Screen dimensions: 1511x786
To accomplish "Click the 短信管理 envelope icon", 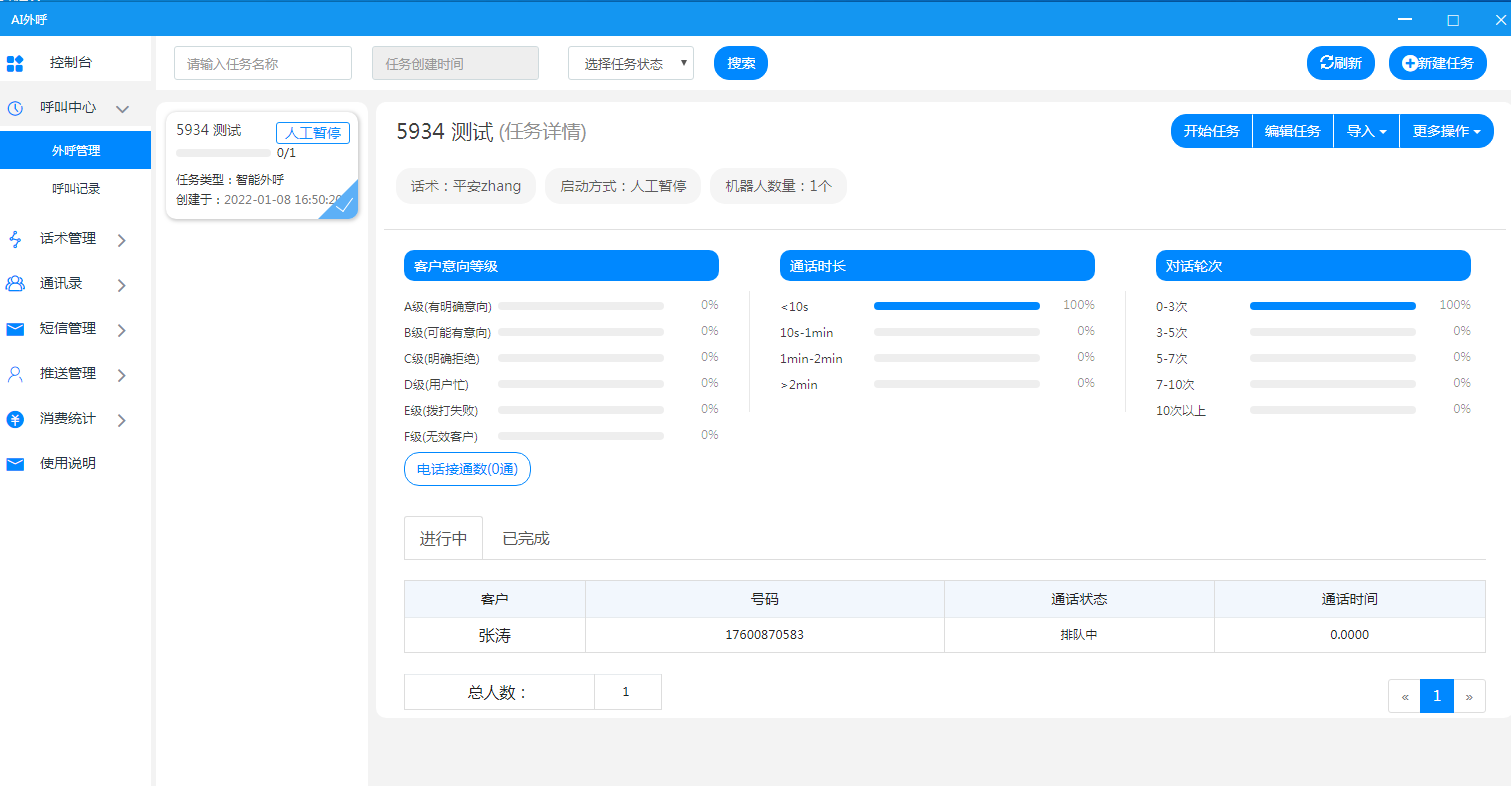I will click(15, 329).
